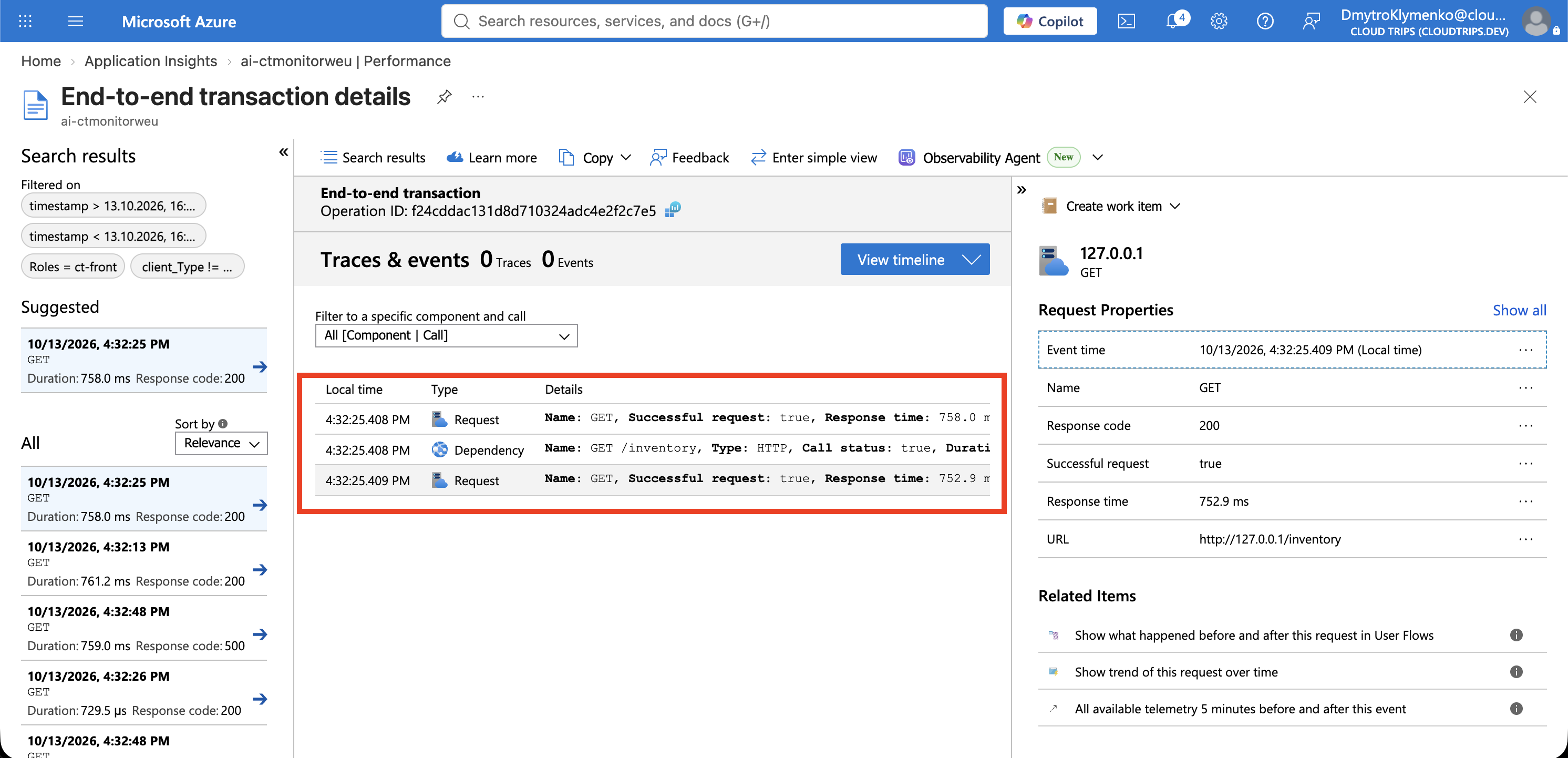Click Learn more in the toolbar
The height and width of the screenshot is (758, 1568).
[492, 158]
